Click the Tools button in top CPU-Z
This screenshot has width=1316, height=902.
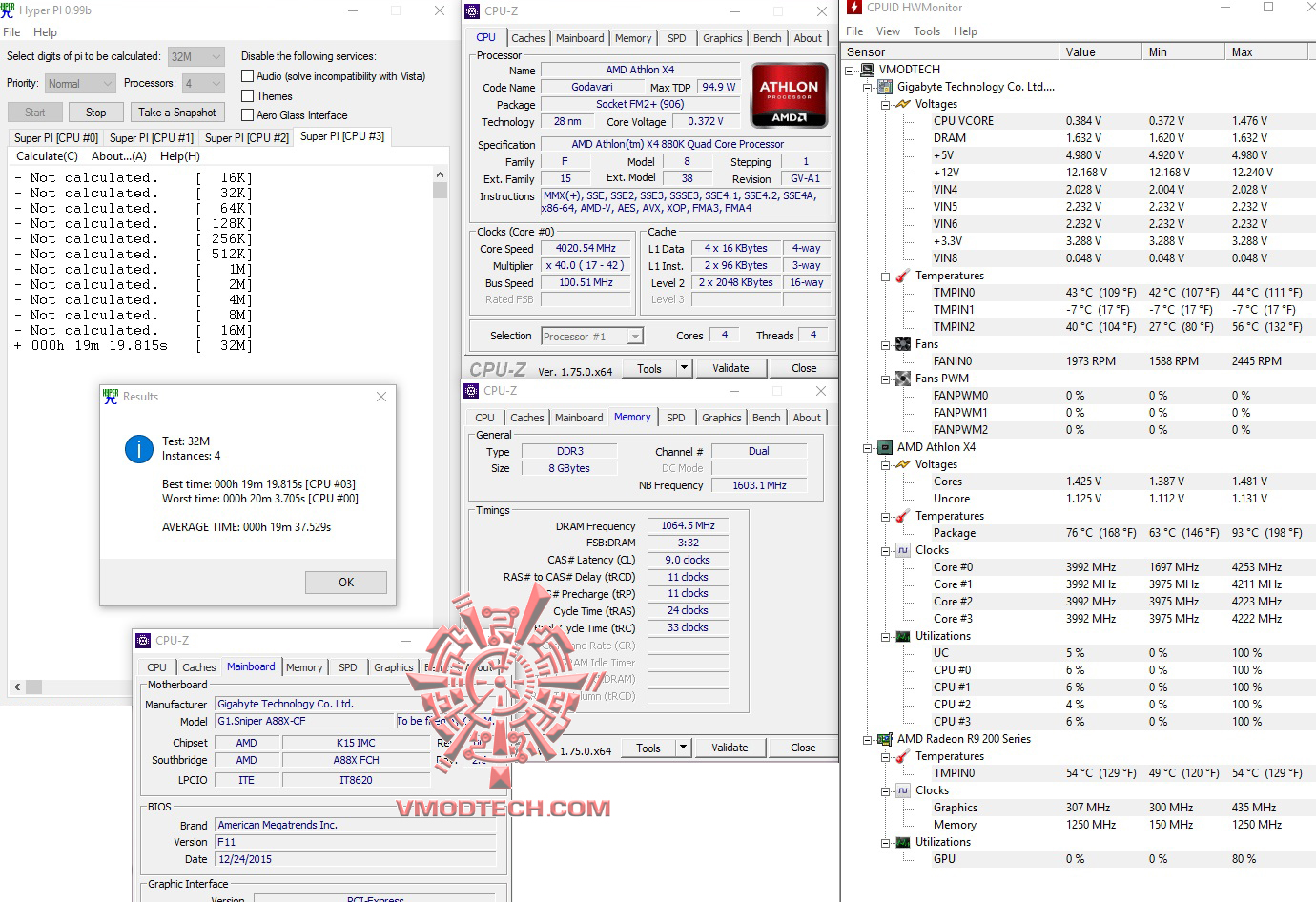[649, 368]
